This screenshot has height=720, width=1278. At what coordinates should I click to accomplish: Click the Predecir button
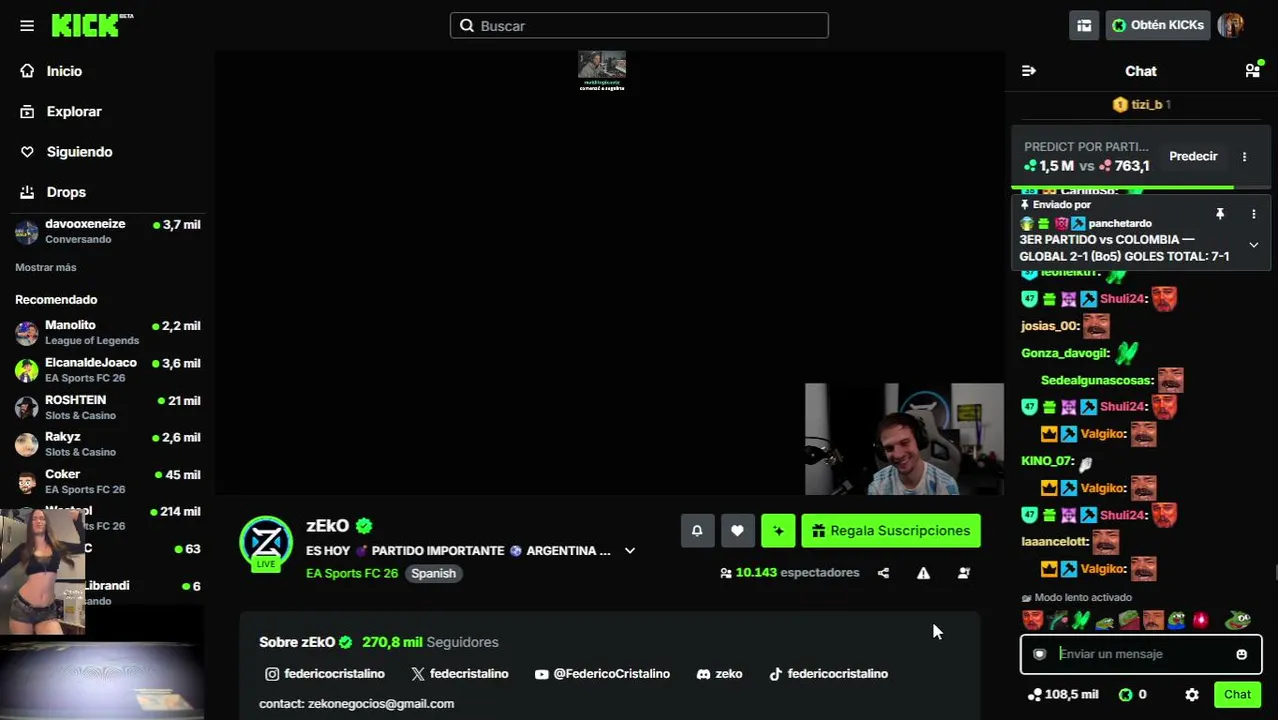pos(1193,157)
